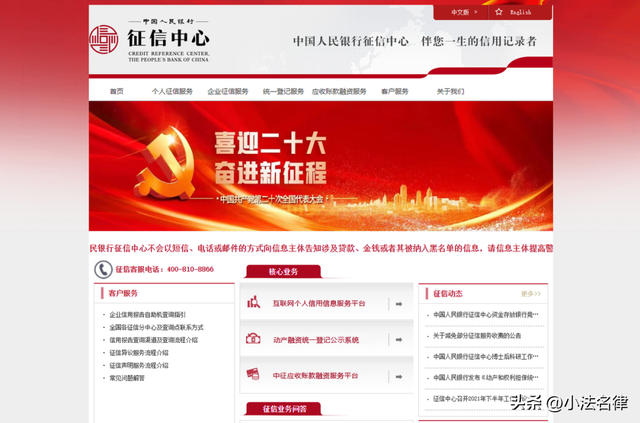Click the scrolling red warning notice
Image resolution: width=640 pixels, height=423 pixels.
321,248
